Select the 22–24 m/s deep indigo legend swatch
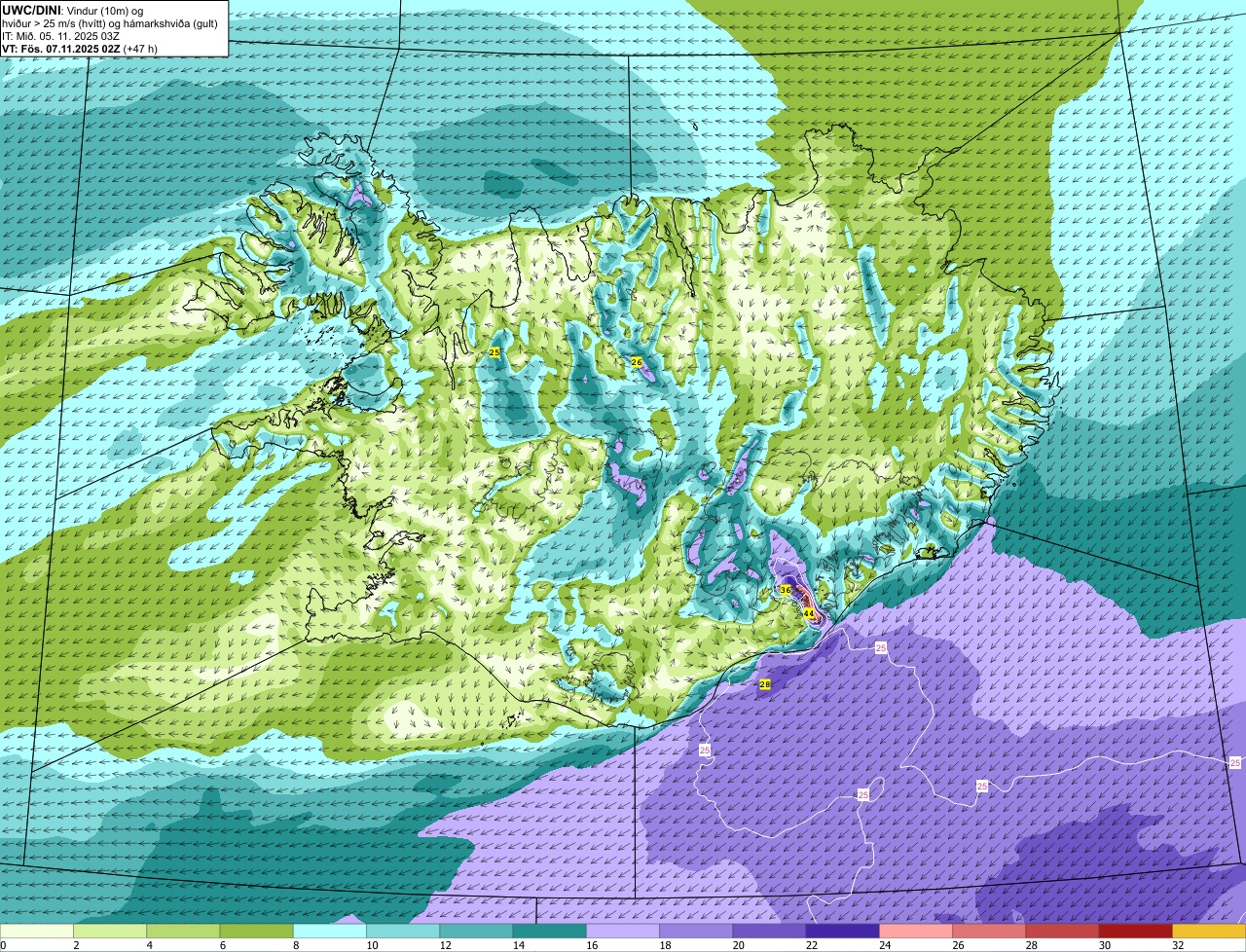This screenshot has height=952, width=1246. point(843,931)
